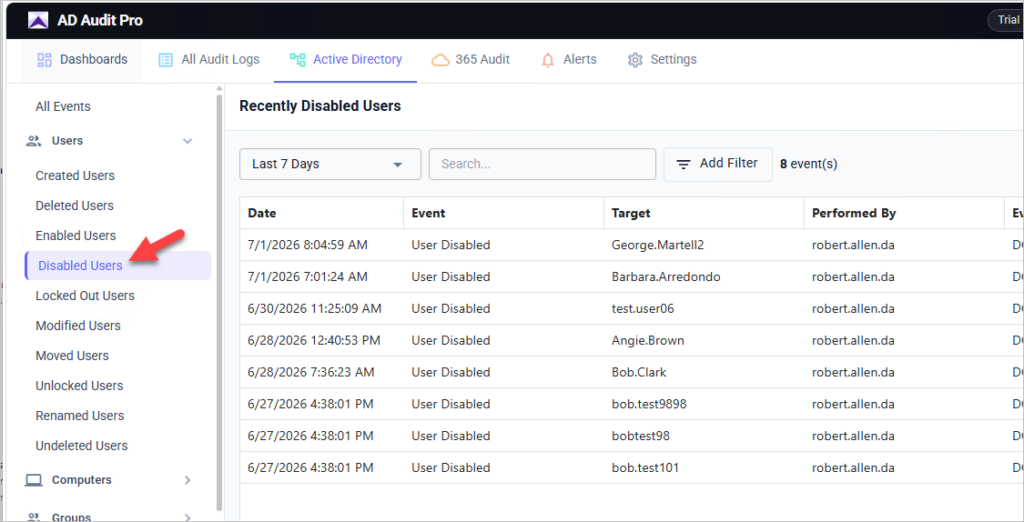
Task: Click the 8 event(s) count text
Action: [808, 164]
